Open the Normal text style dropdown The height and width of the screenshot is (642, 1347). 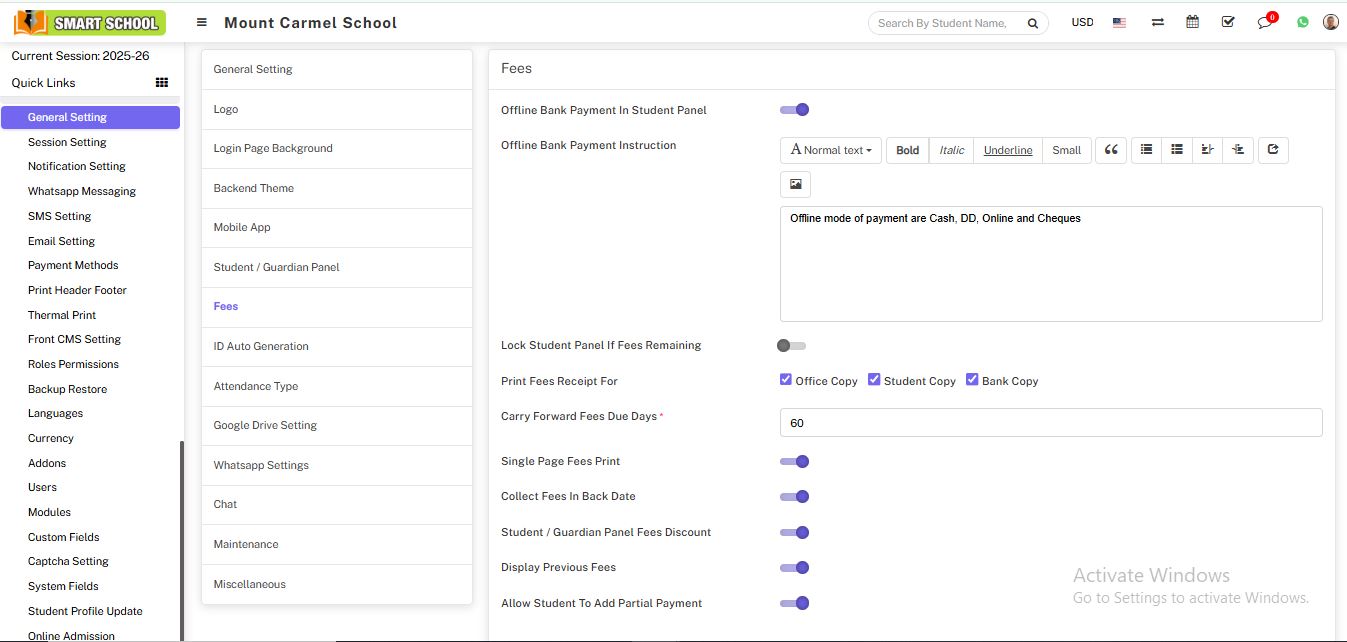[x=830, y=150]
